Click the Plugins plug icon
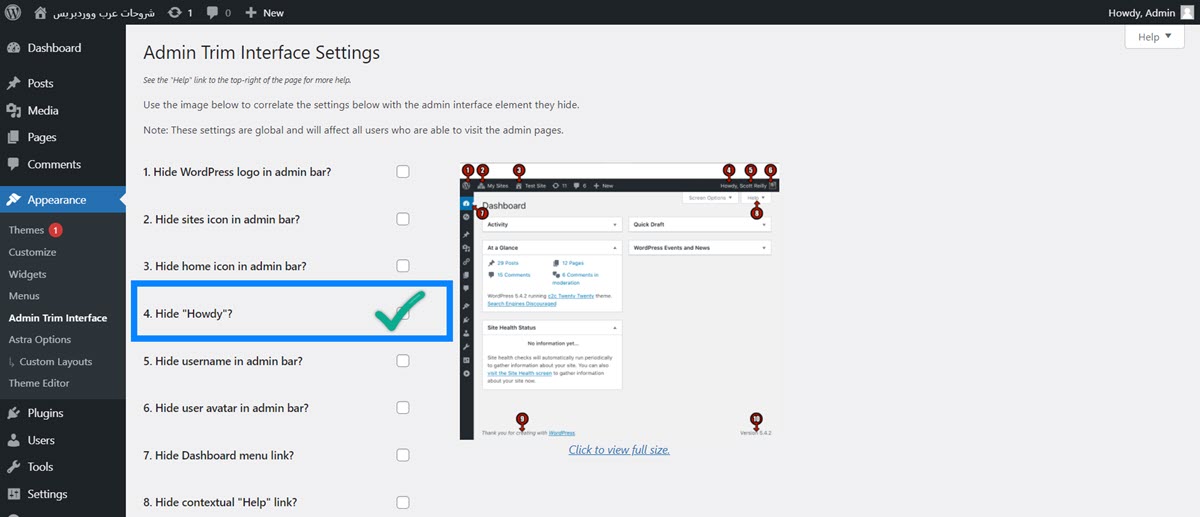 14,413
